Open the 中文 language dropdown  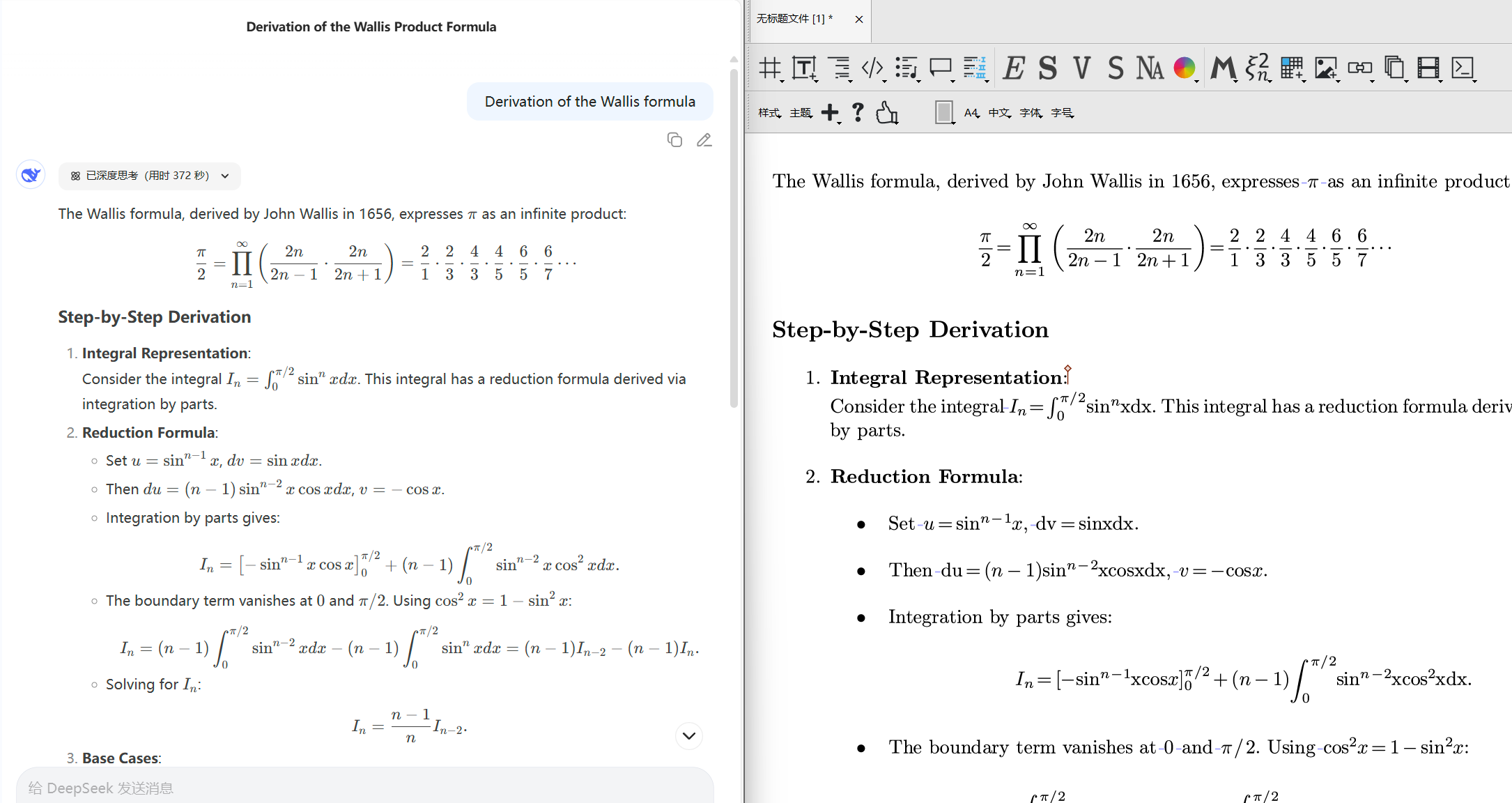(1000, 113)
